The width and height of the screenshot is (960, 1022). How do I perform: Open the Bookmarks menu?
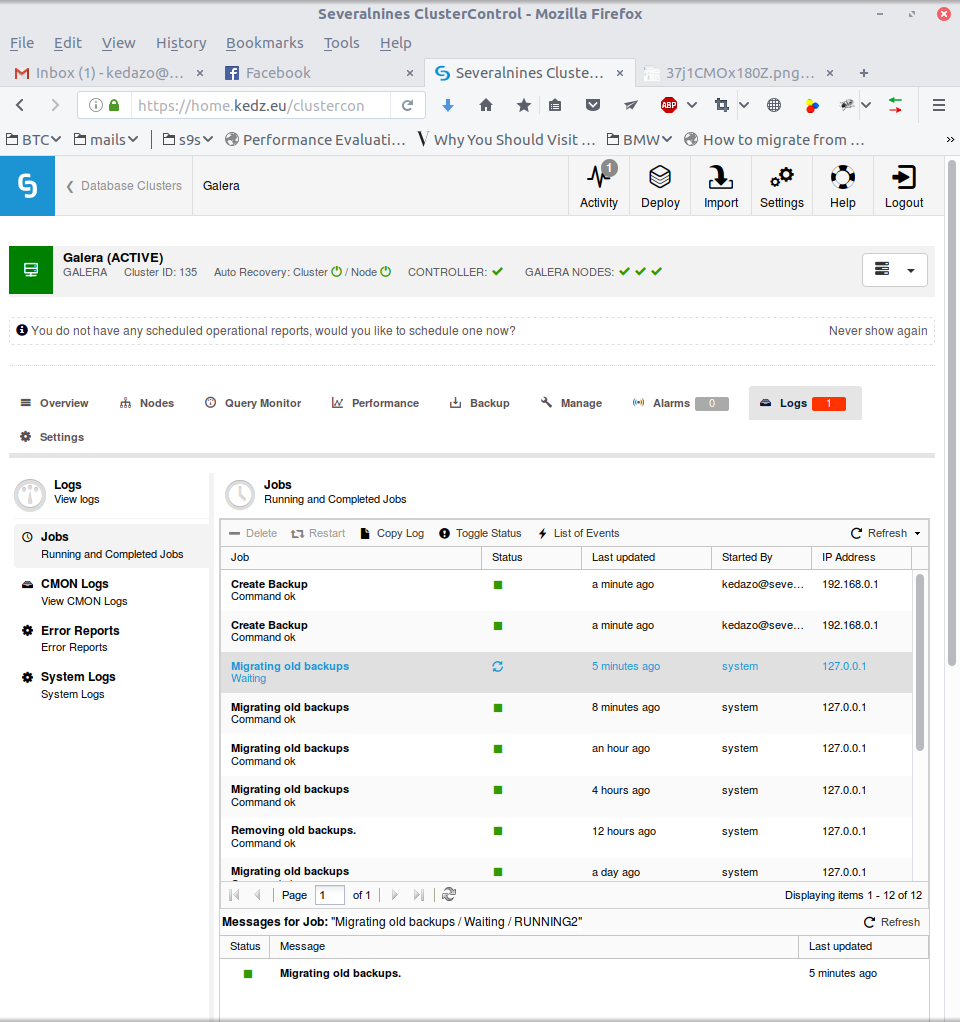265,43
